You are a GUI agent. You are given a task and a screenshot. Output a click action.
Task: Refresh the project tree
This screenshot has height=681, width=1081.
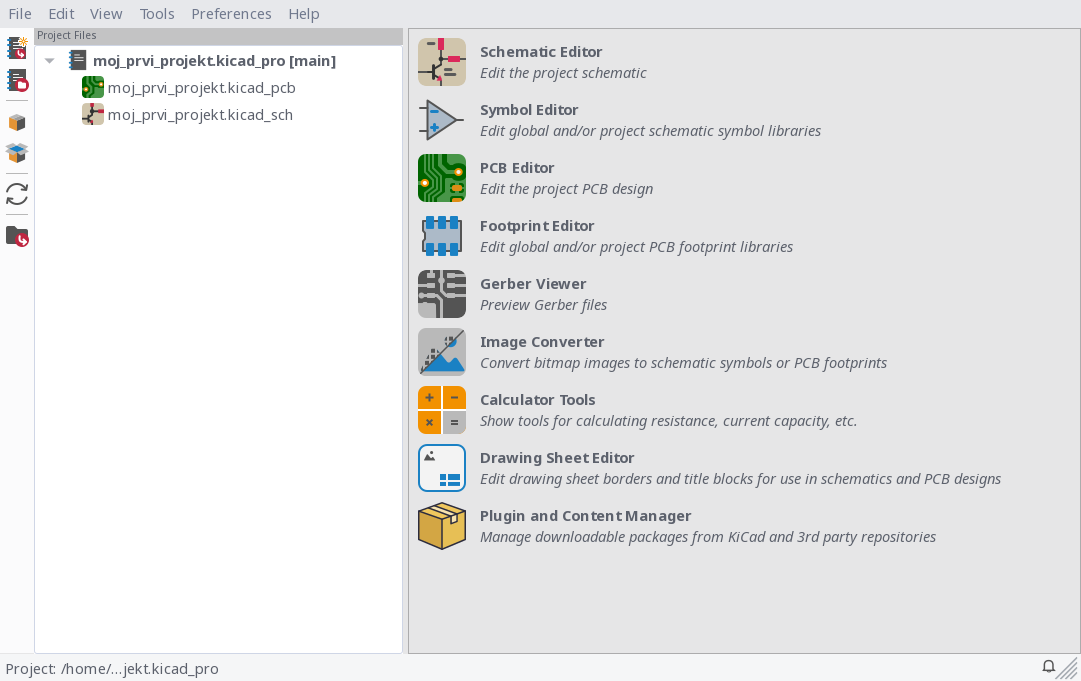coord(17,194)
